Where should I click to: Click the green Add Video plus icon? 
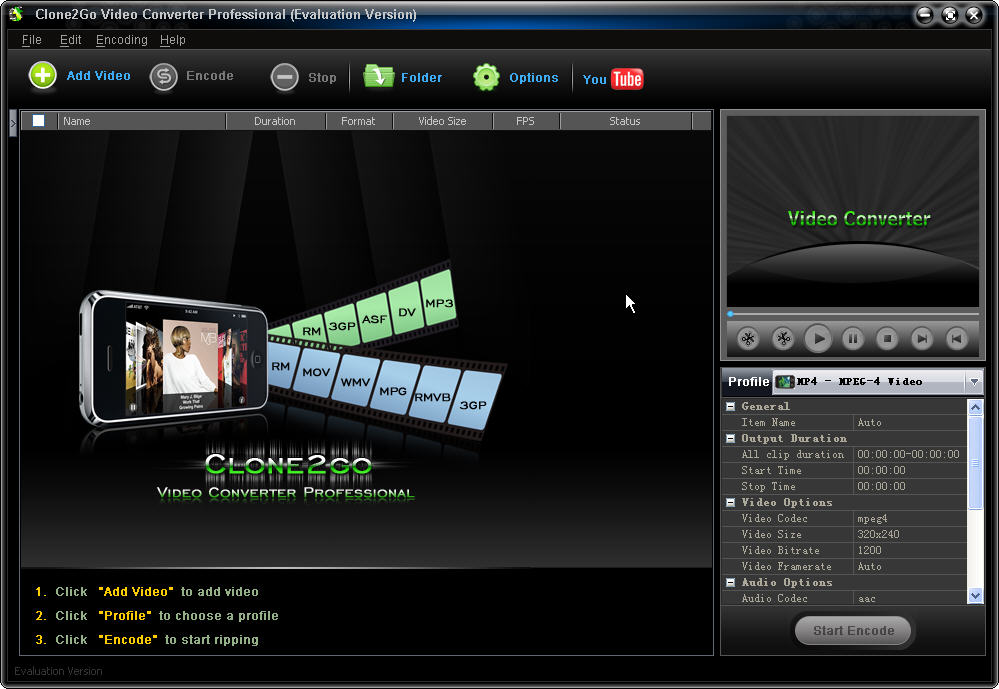(x=43, y=76)
